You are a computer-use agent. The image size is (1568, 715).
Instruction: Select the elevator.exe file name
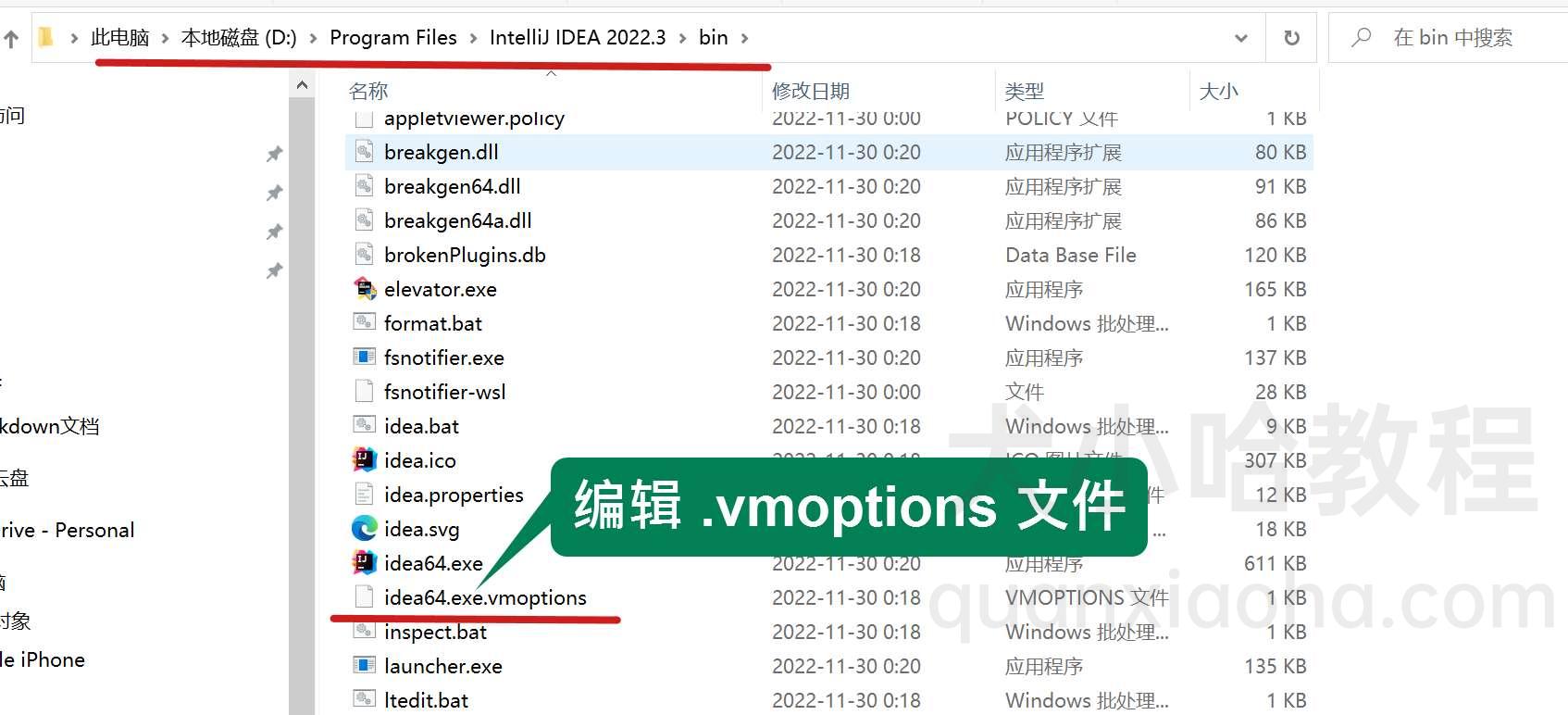click(440, 289)
